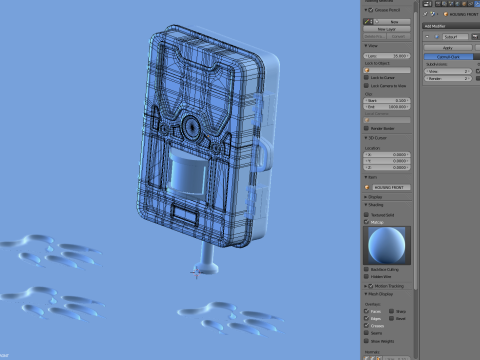Click the orange cube in Lock to Object field
The width and height of the screenshot is (480, 360).
pyautogui.click(x=367, y=70)
